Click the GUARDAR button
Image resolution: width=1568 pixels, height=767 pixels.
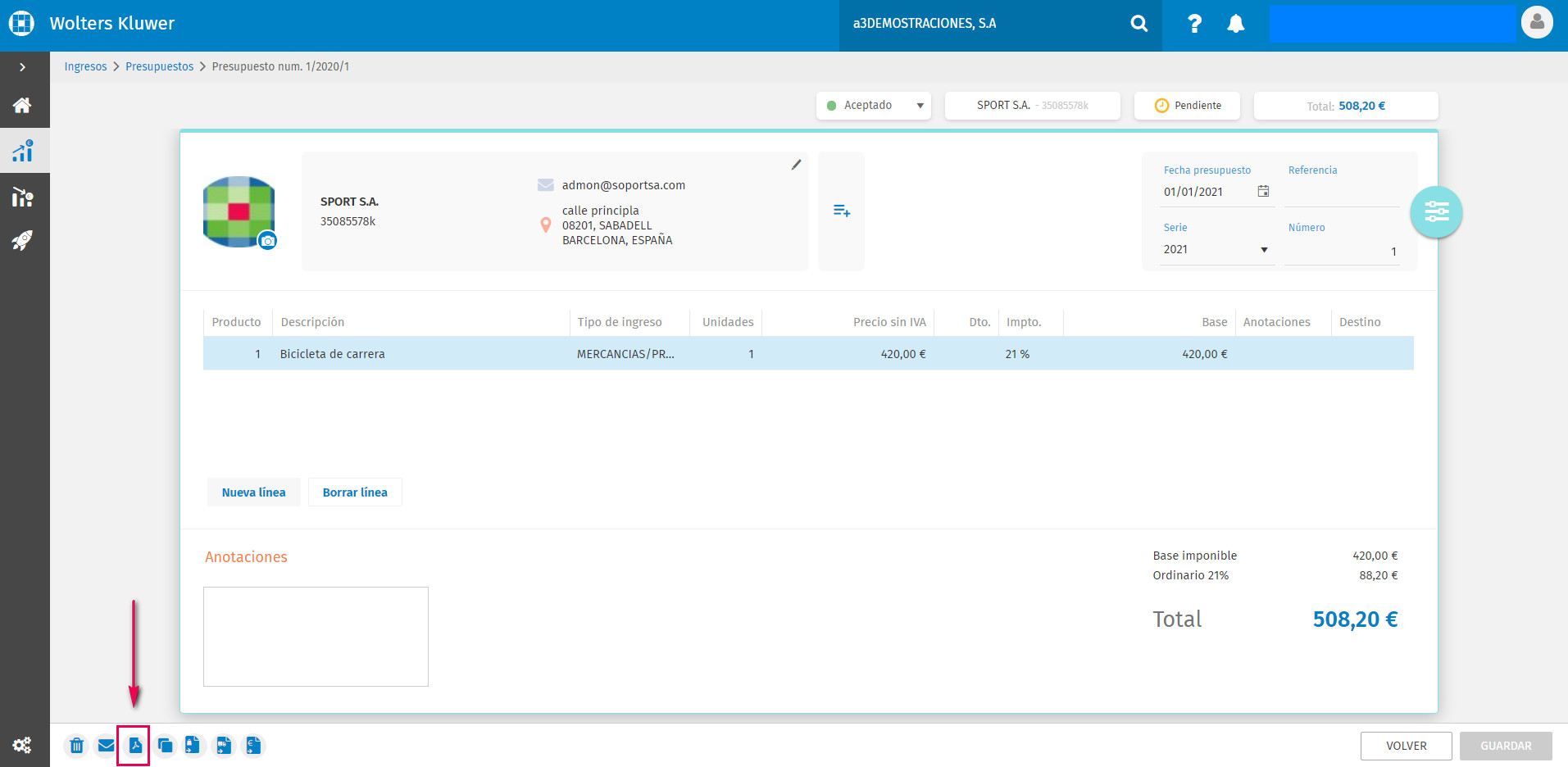[x=1506, y=746]
